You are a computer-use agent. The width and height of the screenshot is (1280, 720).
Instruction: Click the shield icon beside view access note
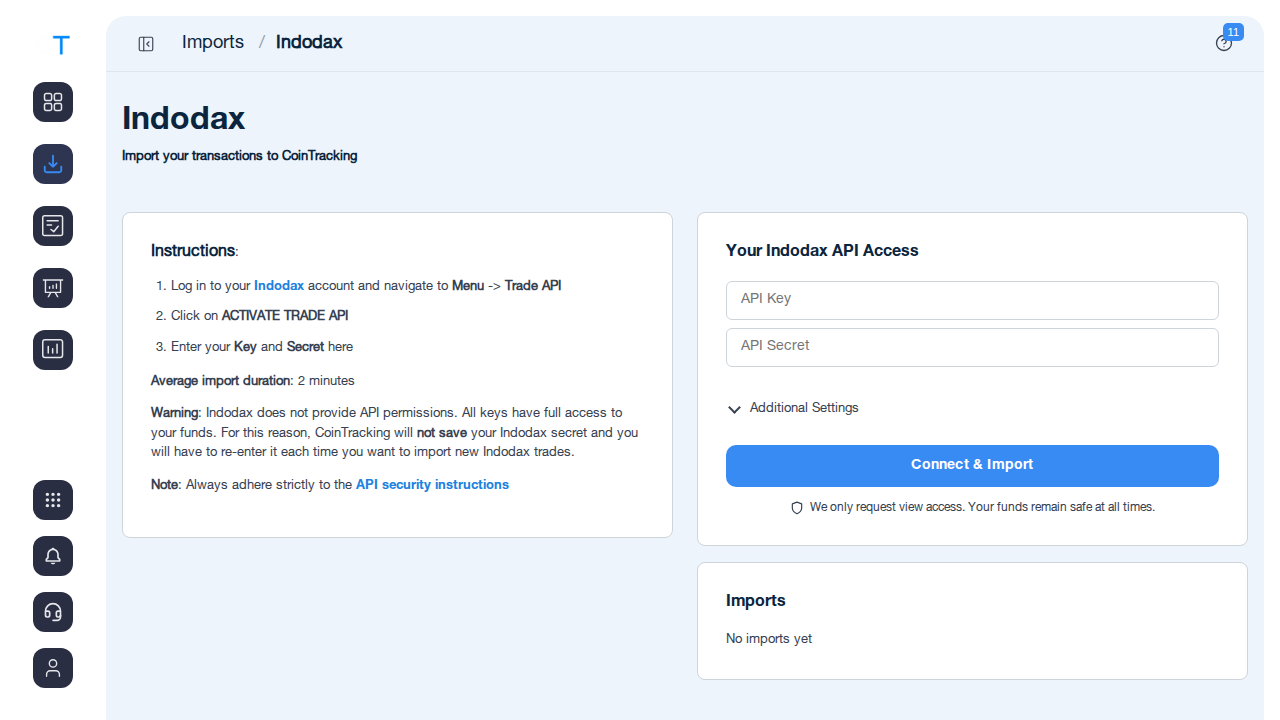pyautogui.click(x=797, y=508)
